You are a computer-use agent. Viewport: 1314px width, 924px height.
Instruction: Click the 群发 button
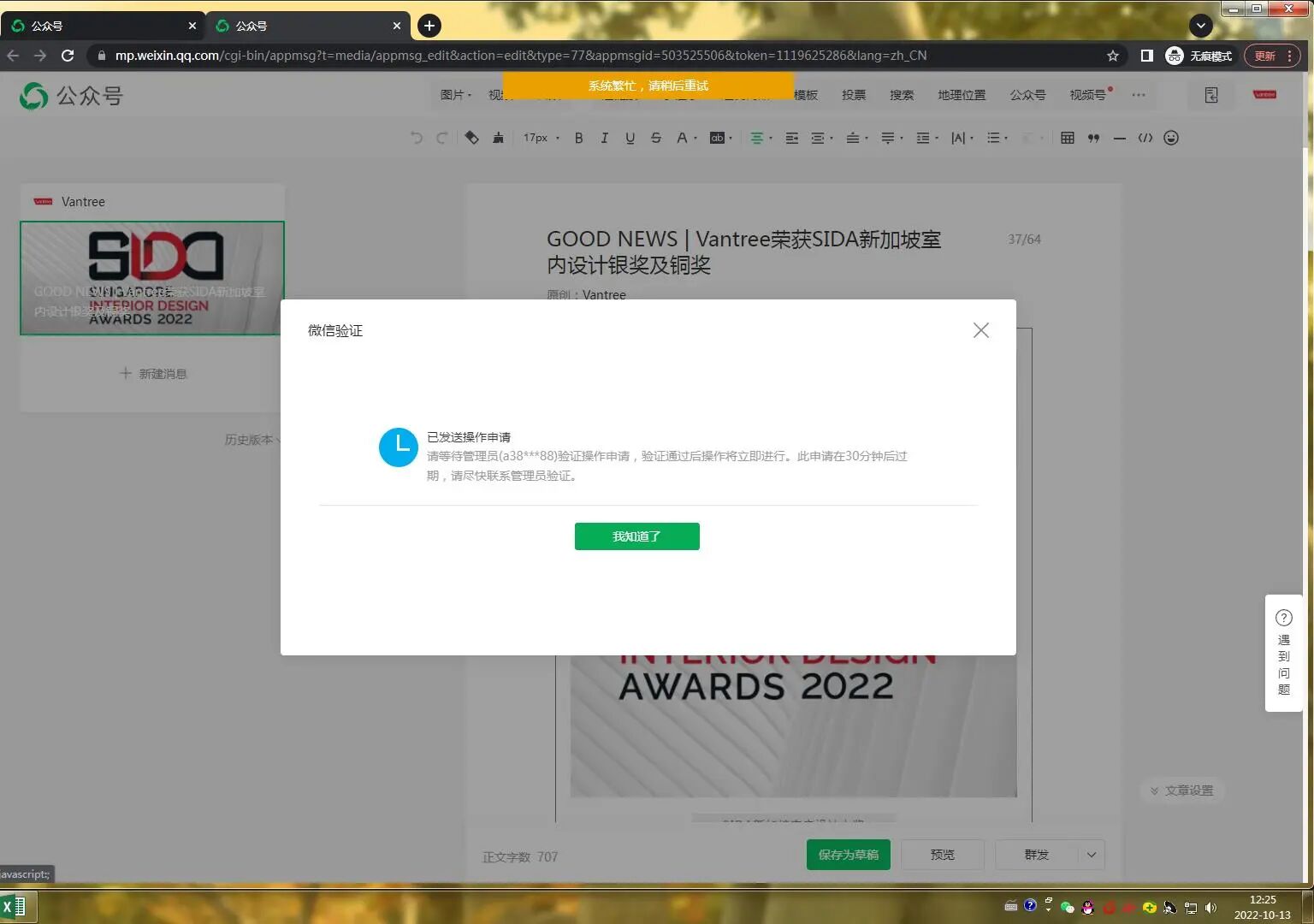click(x=1037, y=855)
